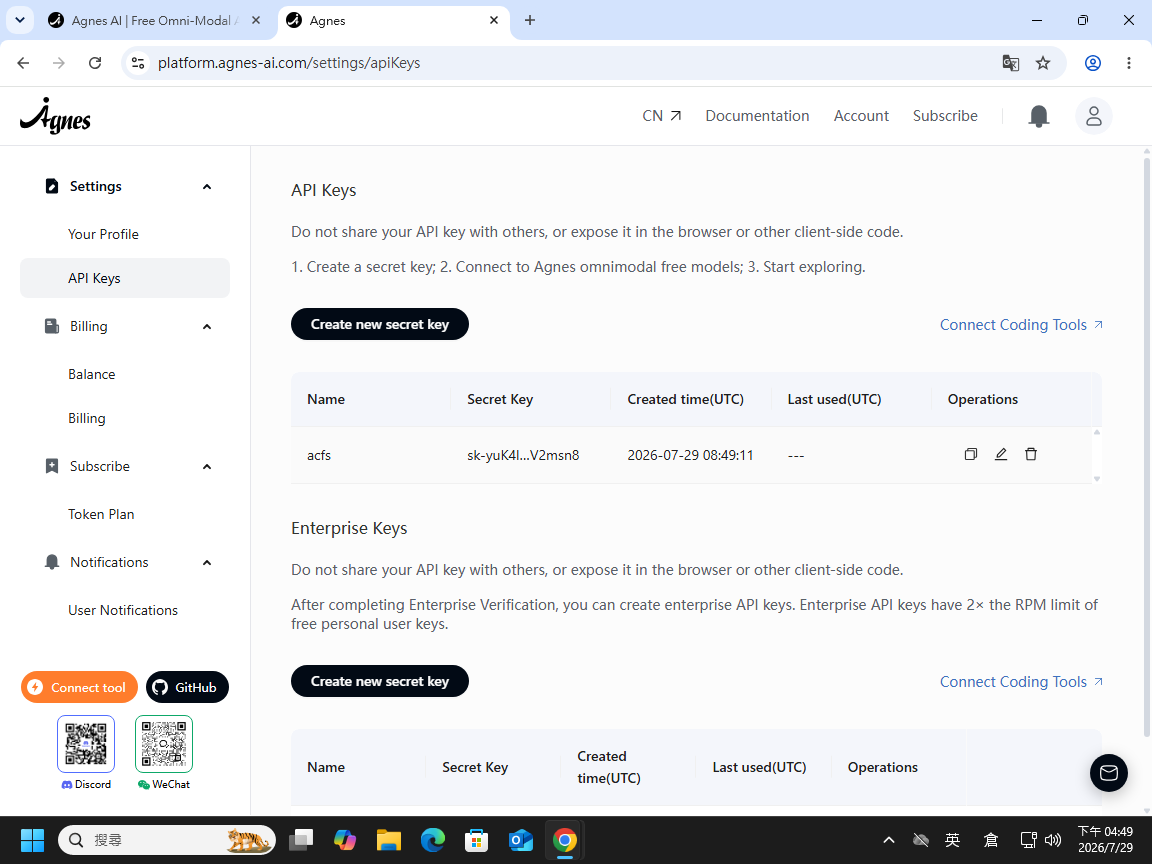The height and width of the screenshot is (864, 1152).
Task: Create new secret key under API Keys
Action: click(380, 324)
